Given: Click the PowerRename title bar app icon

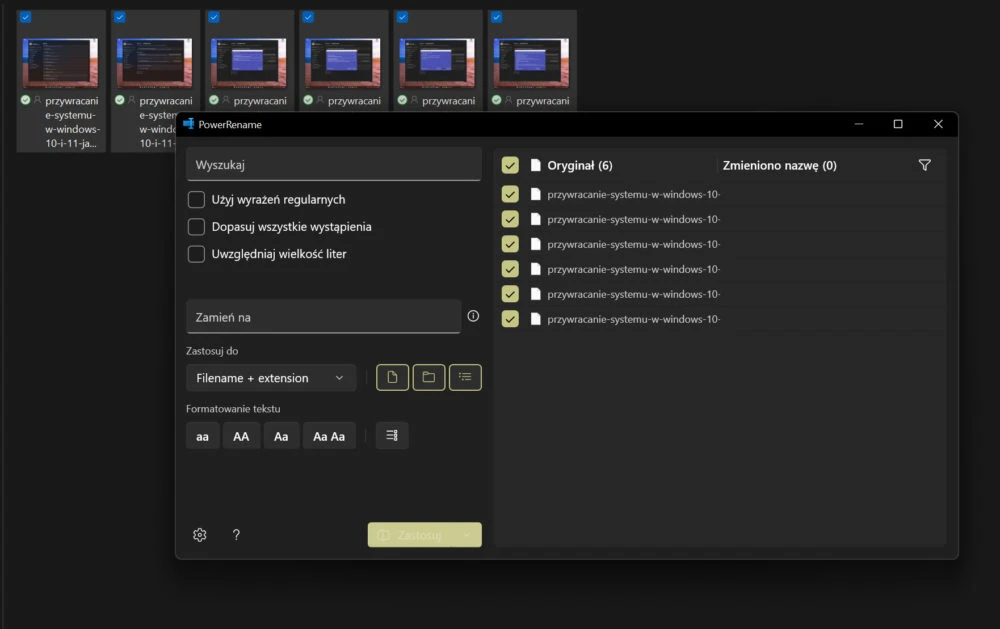Looking at the screenshot, I should click(x=188, y=124).
